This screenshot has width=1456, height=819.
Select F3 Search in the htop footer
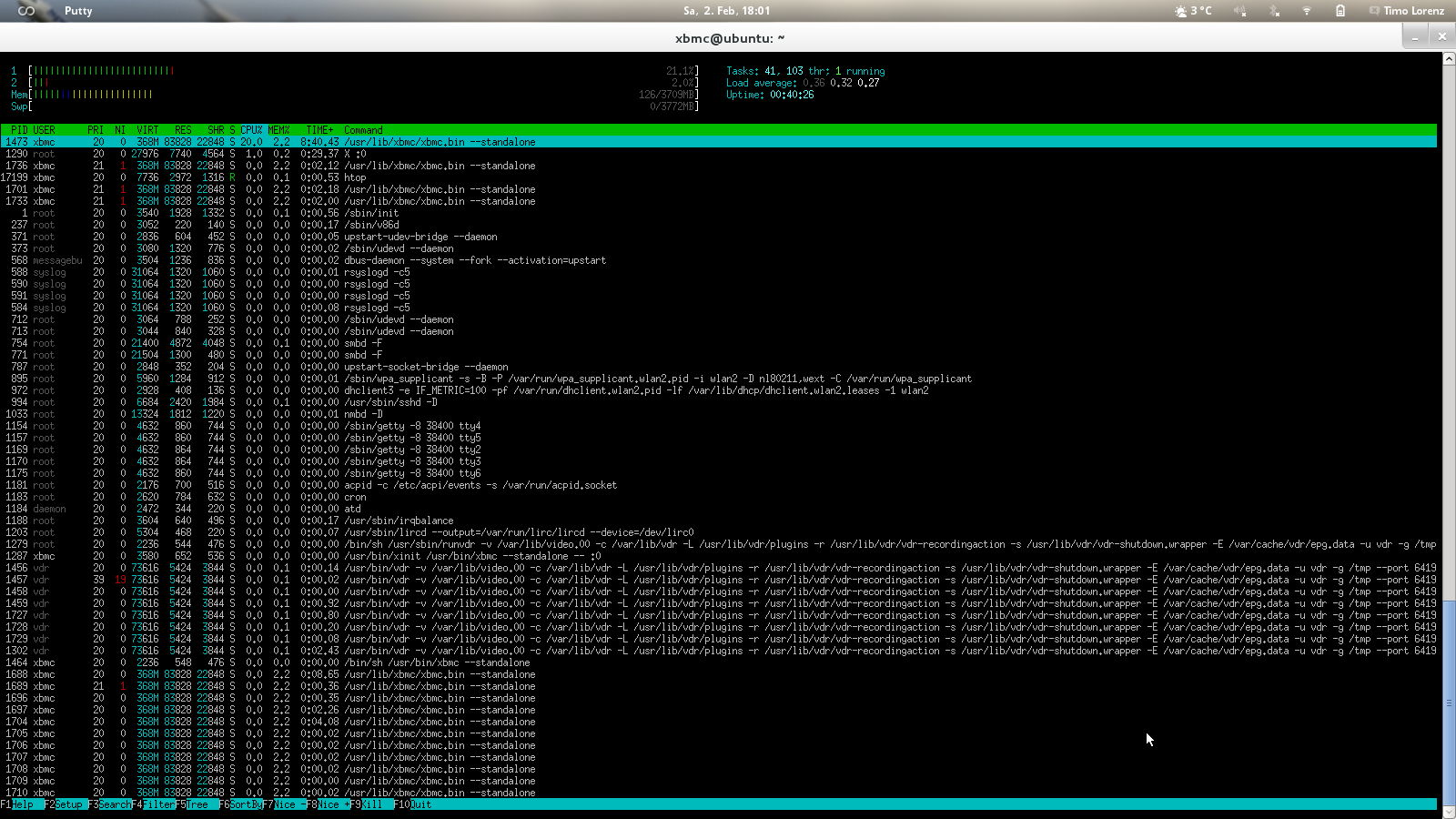[x=110, y=804]
